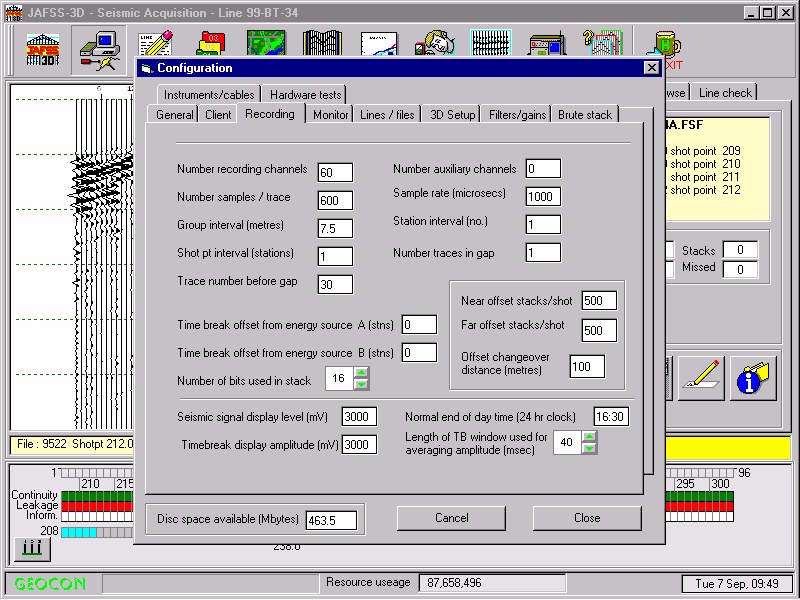800x600 pixels.
Task: Click Resource useage value 87,658,496
Action: [492, 583]
